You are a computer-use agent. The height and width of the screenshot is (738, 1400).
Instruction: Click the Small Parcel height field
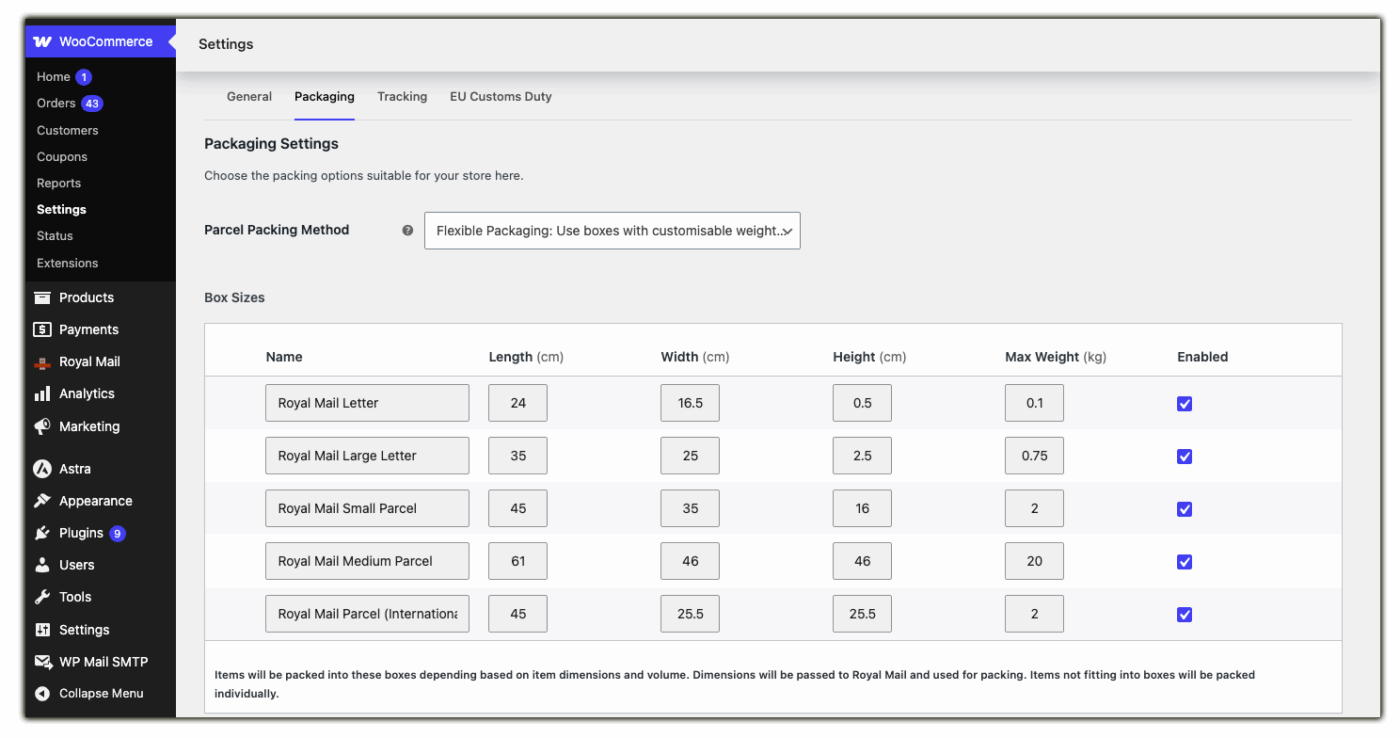click(862, 508)
